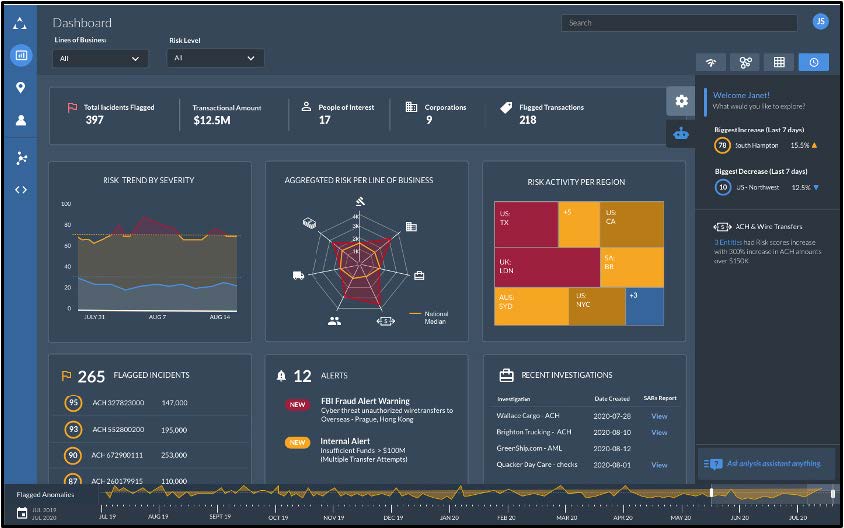
Task: Click the briefcase icon on radar chart
Action: click(419, 276)
